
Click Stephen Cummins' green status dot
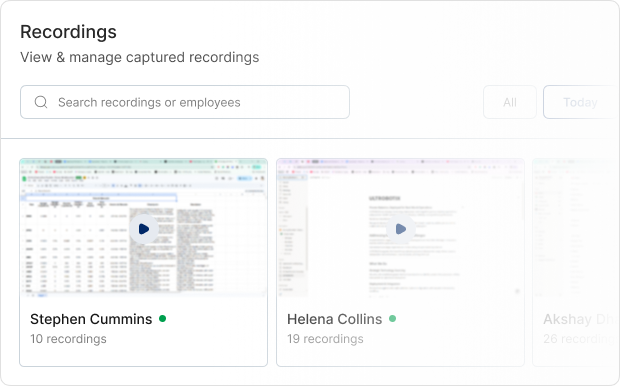(163, 318)
